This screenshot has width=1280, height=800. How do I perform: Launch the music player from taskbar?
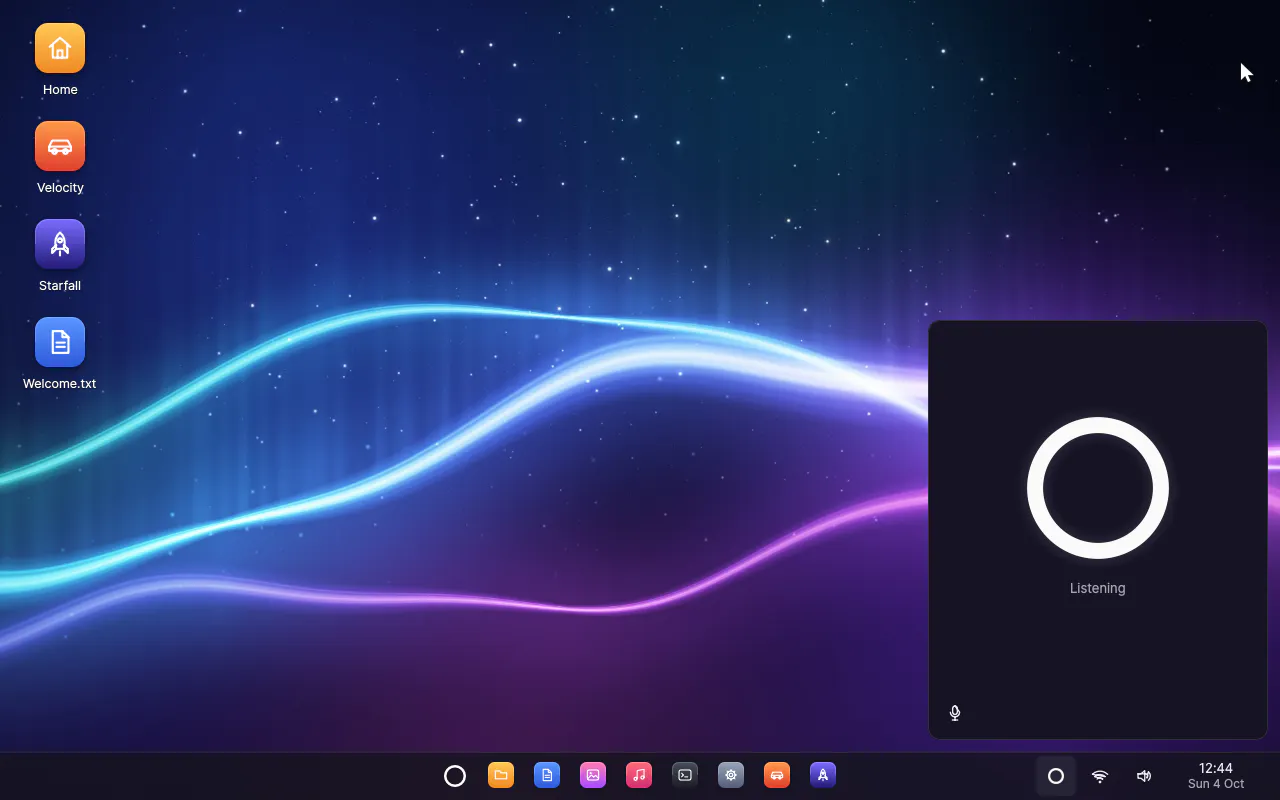click(639, 775)
